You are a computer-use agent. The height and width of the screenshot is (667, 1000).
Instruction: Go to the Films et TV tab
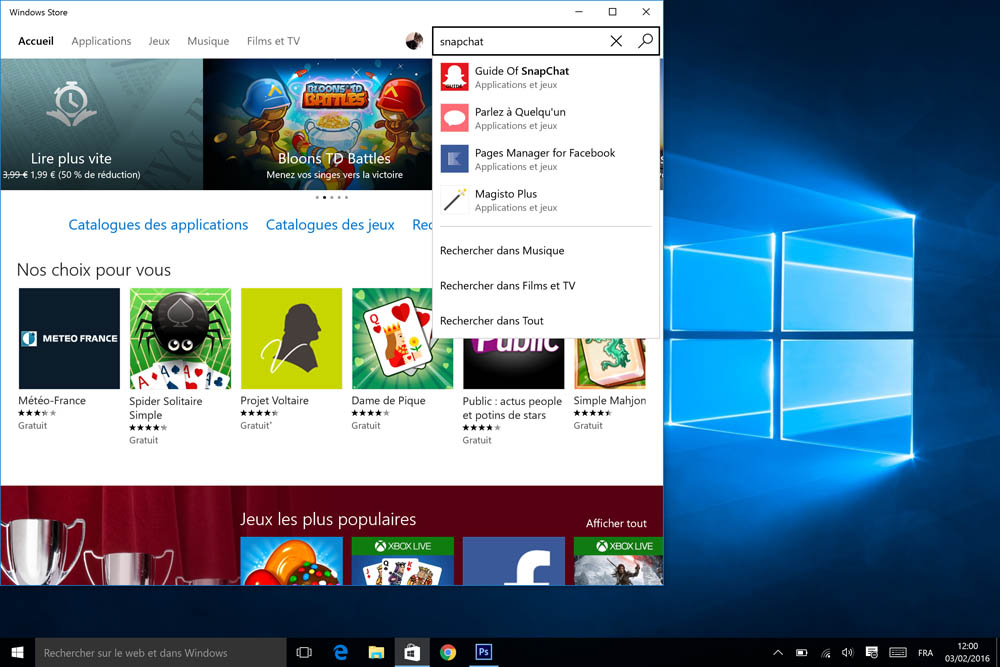(x=273, y=41)
